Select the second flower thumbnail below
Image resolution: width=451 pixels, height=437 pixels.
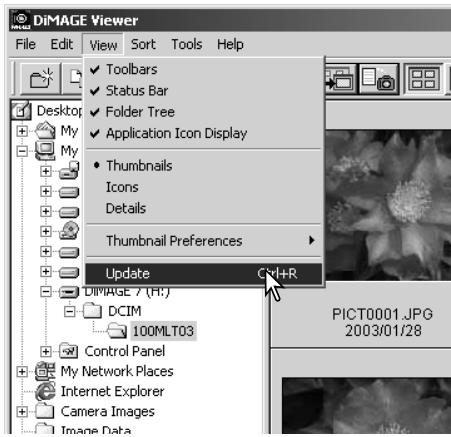point(366,406)
